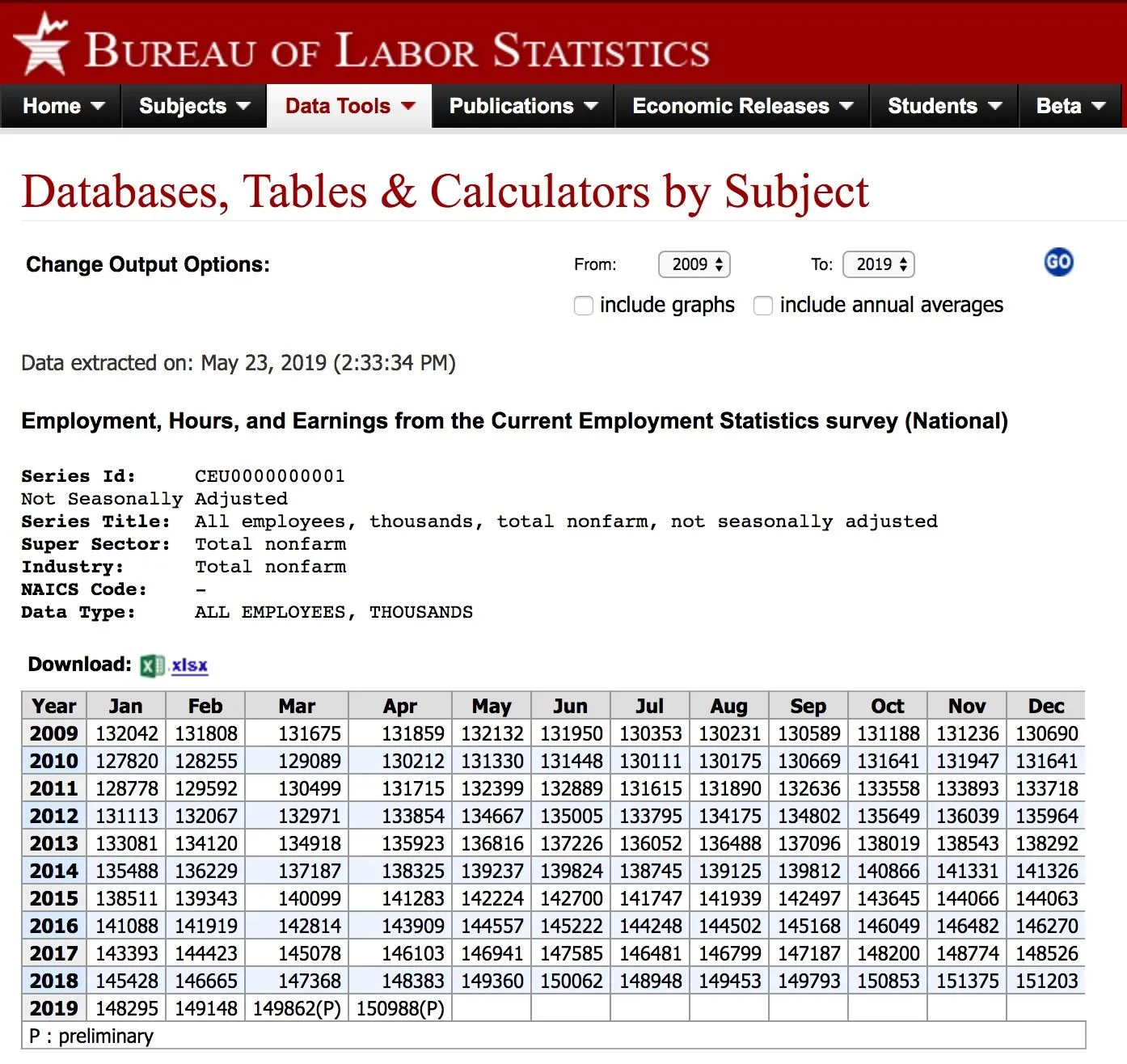The width and height of the screenshot is (1127, 1064).
Task: Expand the Economic Releases menu
Action: (742, 106)
